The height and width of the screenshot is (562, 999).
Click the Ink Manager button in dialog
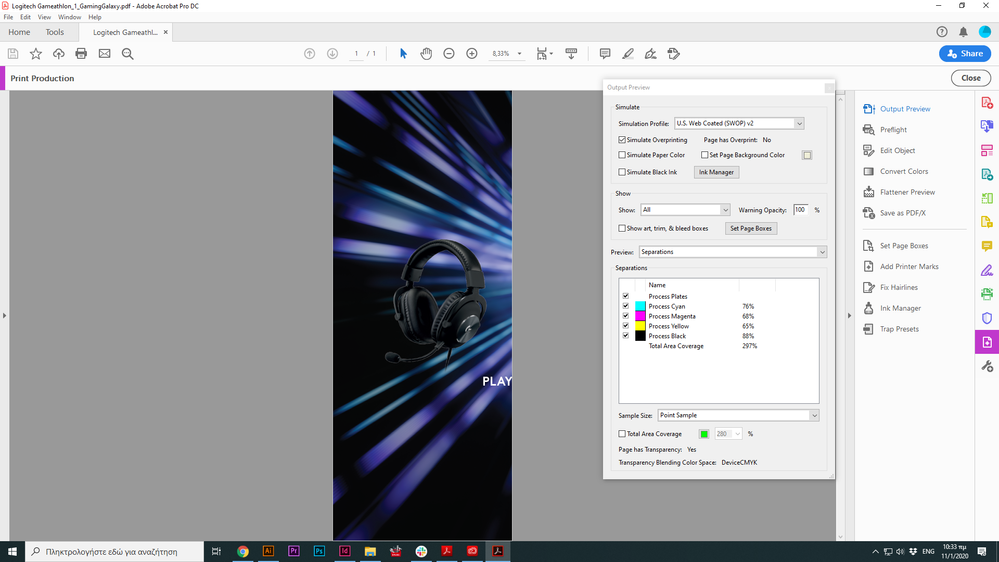[x=716, y=172]
